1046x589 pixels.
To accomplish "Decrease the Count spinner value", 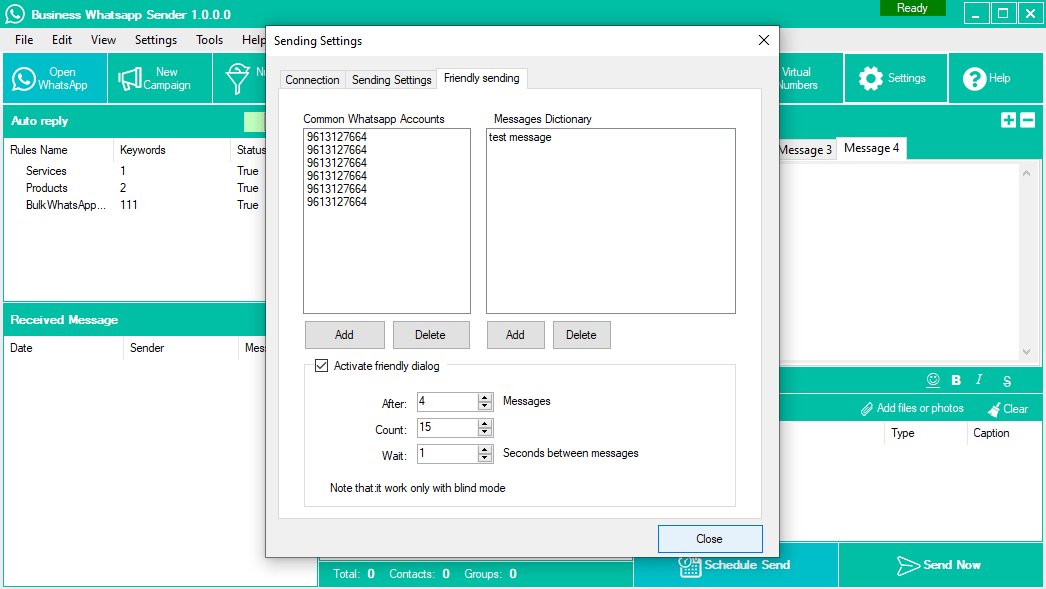I will coord(485,432).
